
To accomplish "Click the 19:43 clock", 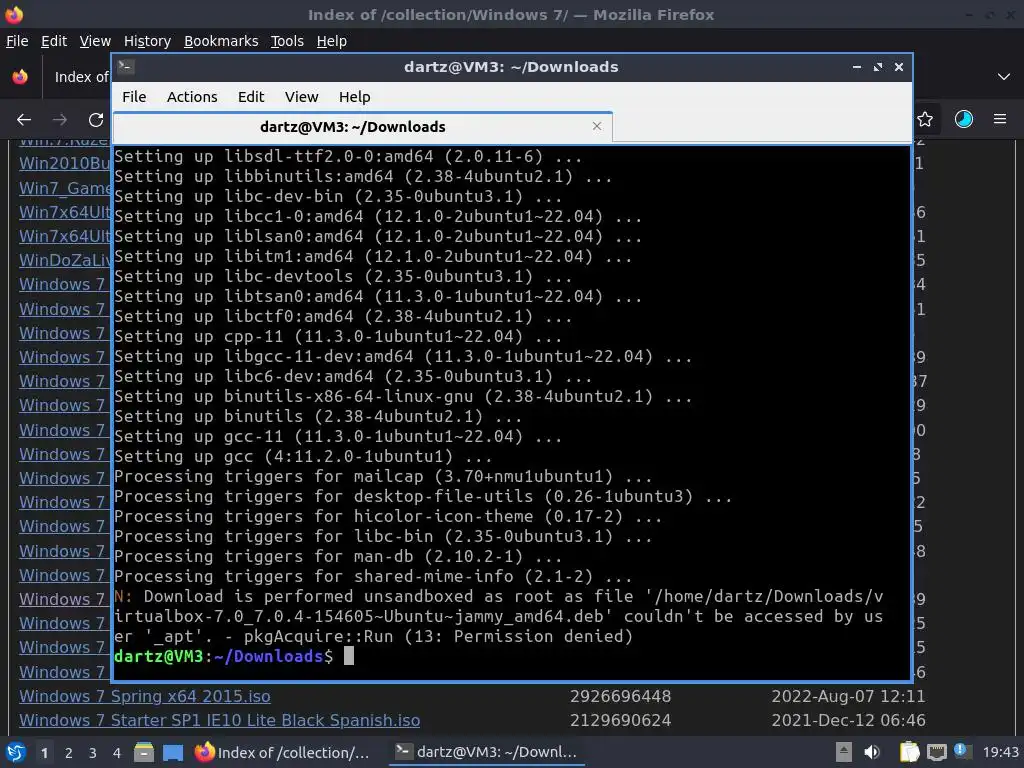I will pos(1000,752).
